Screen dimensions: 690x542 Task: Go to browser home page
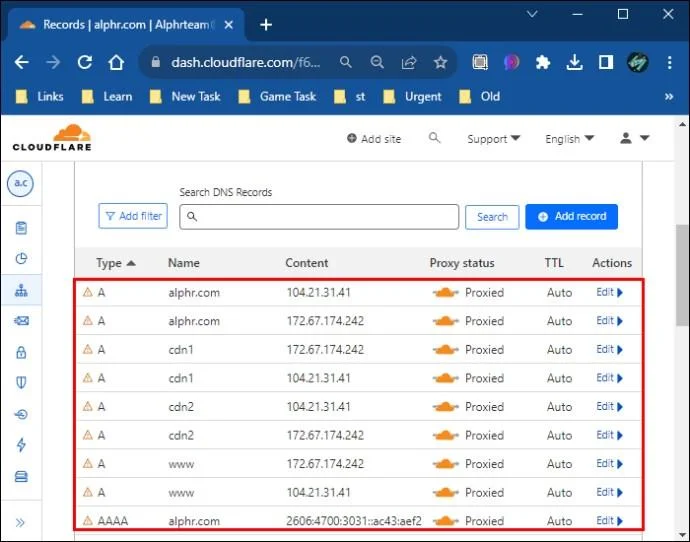point(116,62)
